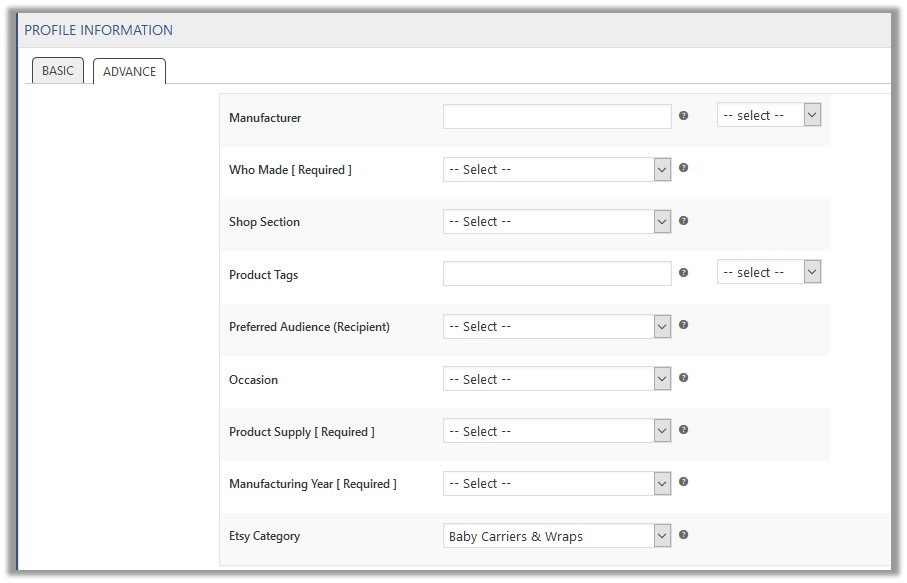Screen dimensions: 907x583
Task: Open the Product Supply dropdown
Action: [x=556, y=431]
